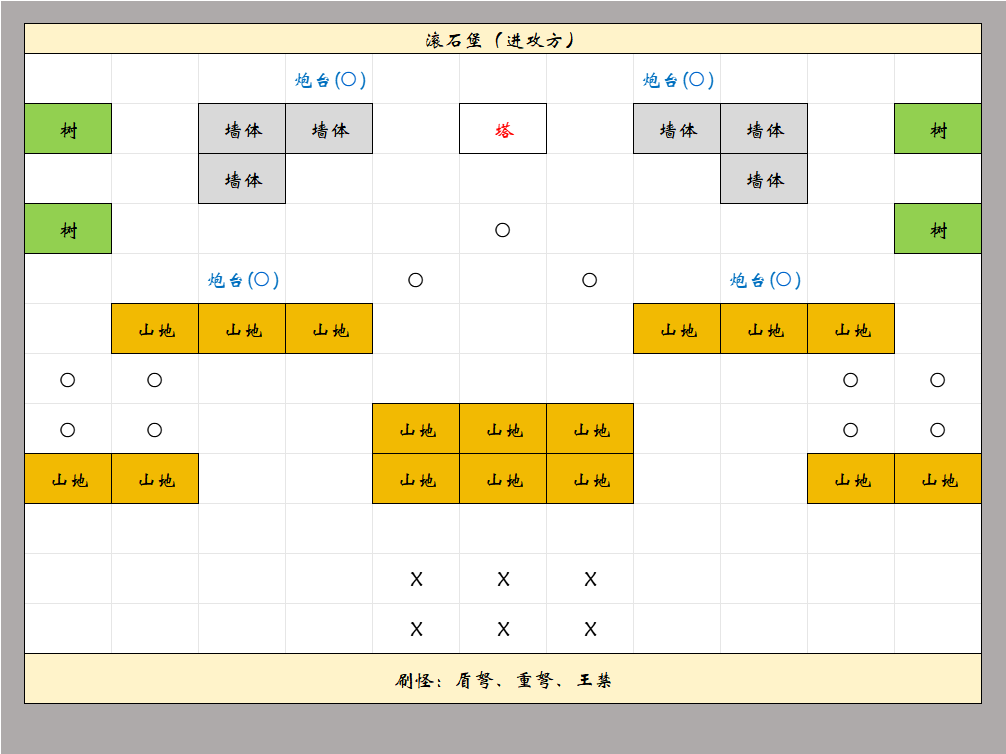Select middle 山地 in the right three-cell row

pos(764,329)
